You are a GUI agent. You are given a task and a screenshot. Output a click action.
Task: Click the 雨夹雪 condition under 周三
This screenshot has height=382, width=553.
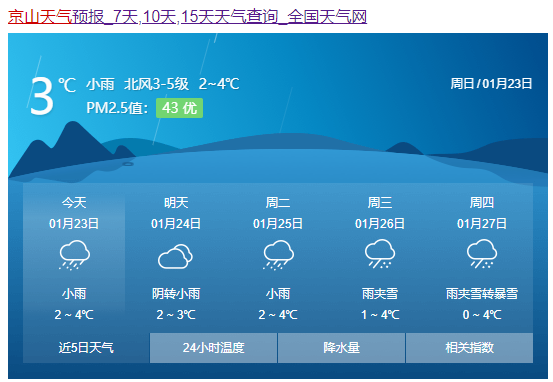click(380, 294)
